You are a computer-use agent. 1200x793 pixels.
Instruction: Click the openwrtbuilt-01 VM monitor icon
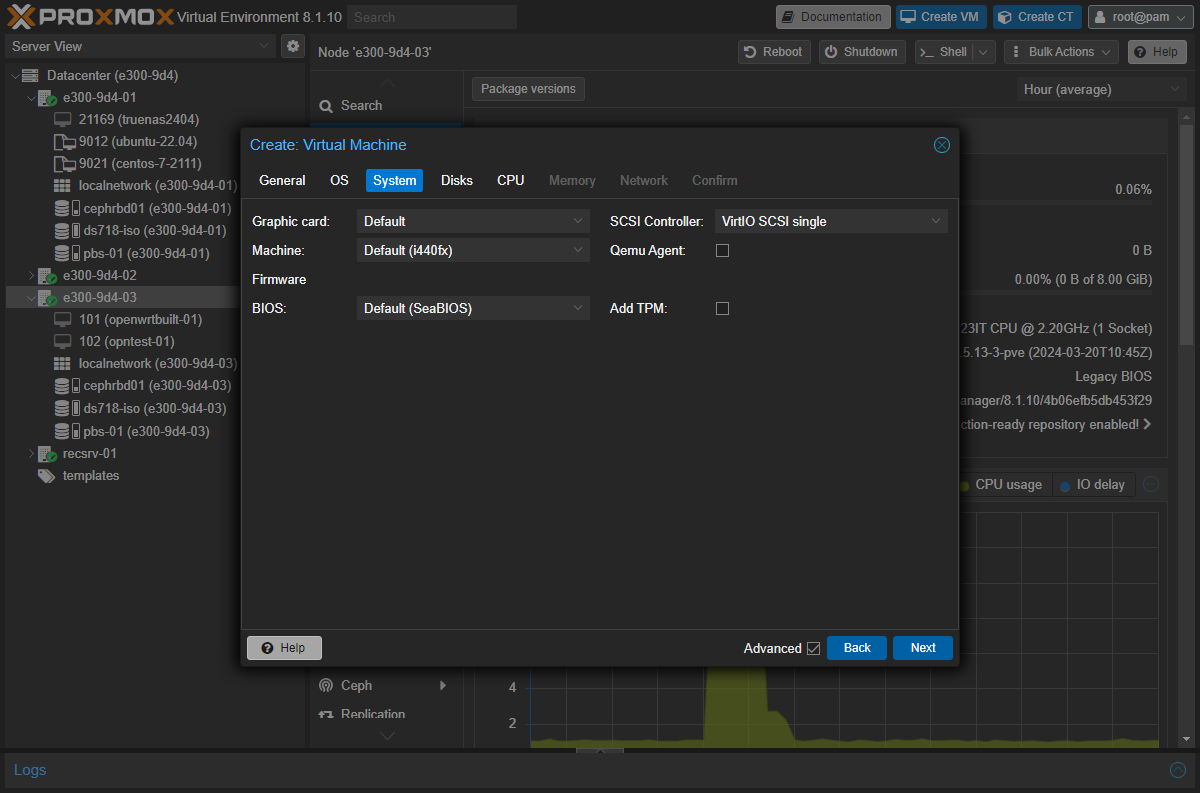62,320
